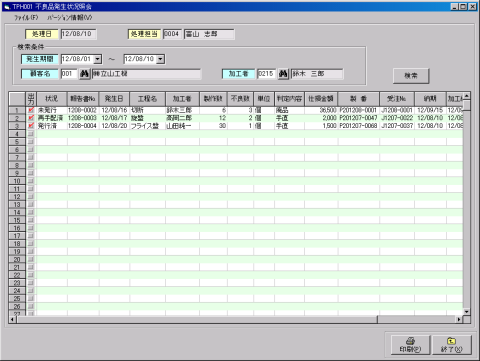This screenshot has height=361, width=480.
Task: Open the バージョン情報 menu
Action: pyautogui.click(x=69, y=17)
